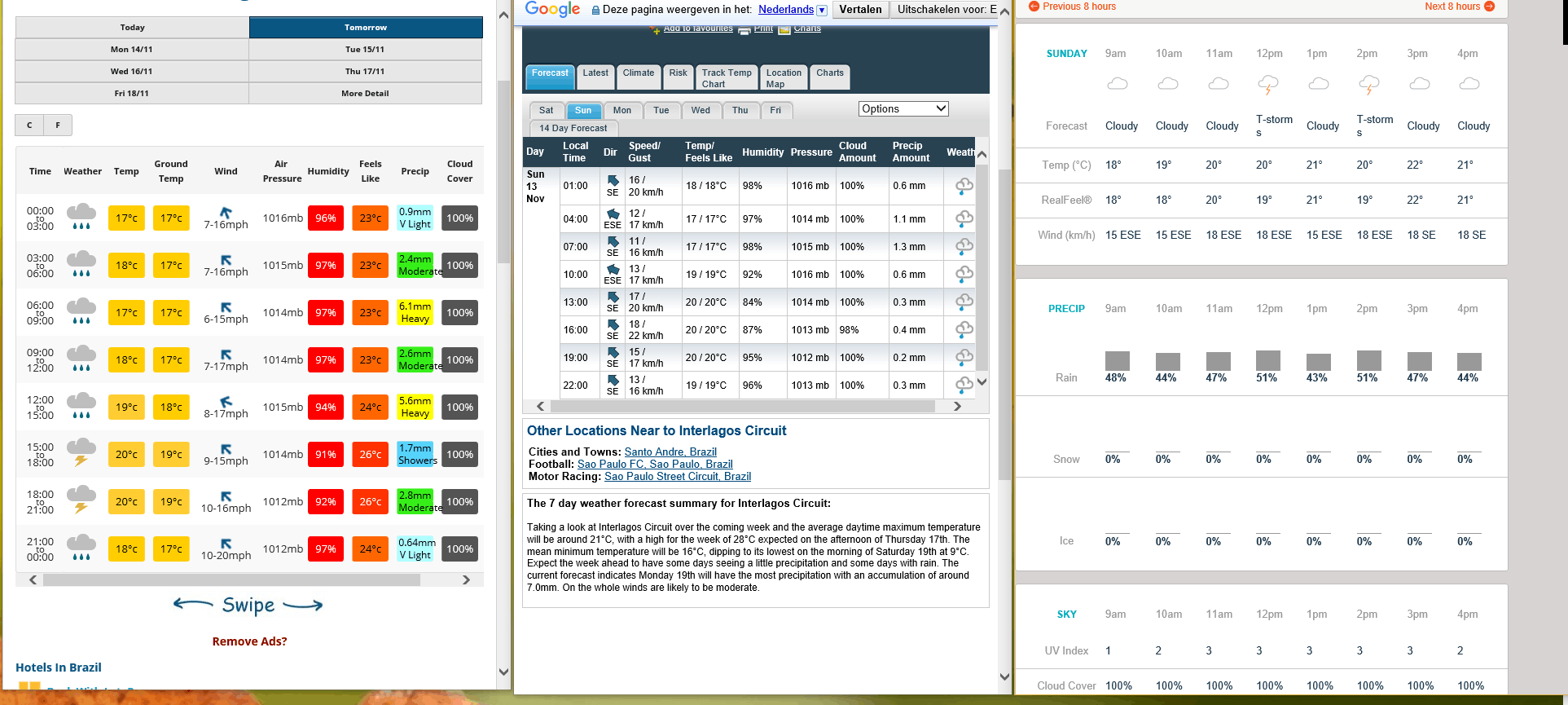Screen dimensions: 1568x705
Task: Click the Vertalen button
Action: point(860,10)
